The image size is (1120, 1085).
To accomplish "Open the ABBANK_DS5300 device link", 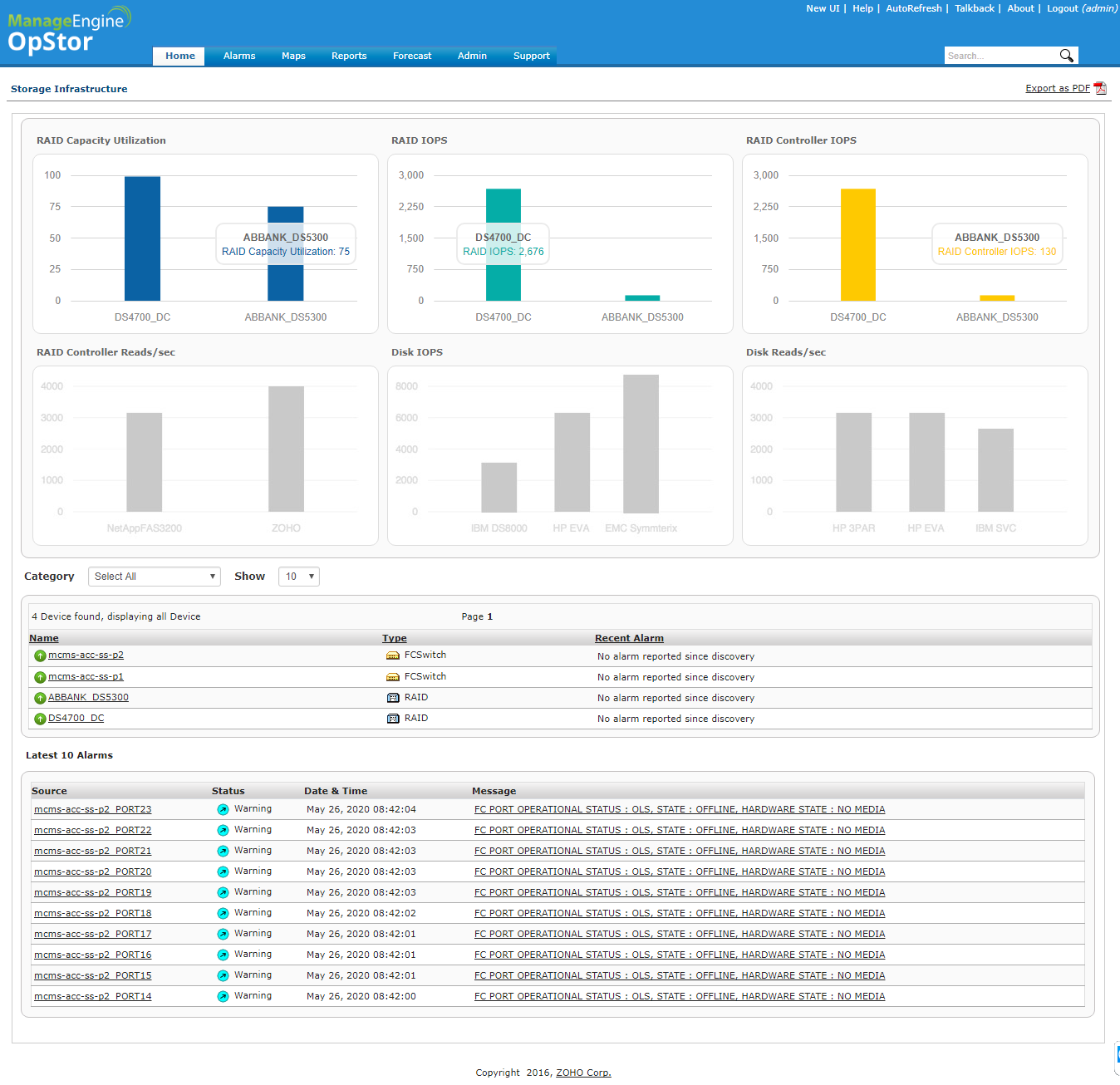I will (88, 698).
